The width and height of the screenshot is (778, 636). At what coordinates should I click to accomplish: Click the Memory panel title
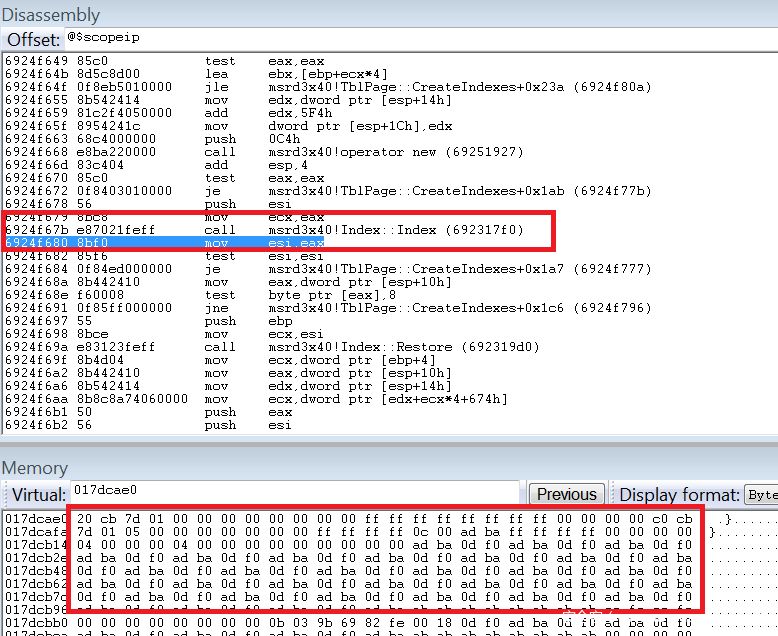tap(35, 468)
